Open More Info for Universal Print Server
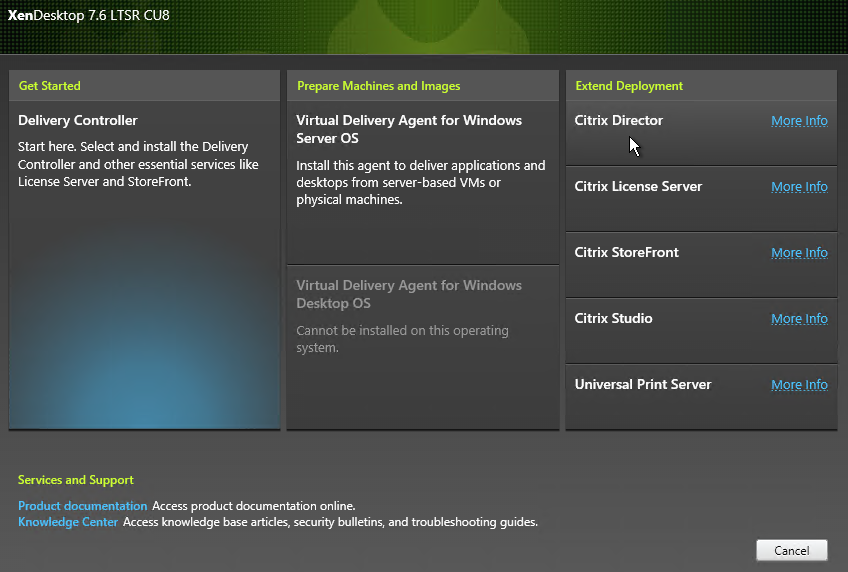Viewport: 848px width, 572px height. (x=799, y=384)
